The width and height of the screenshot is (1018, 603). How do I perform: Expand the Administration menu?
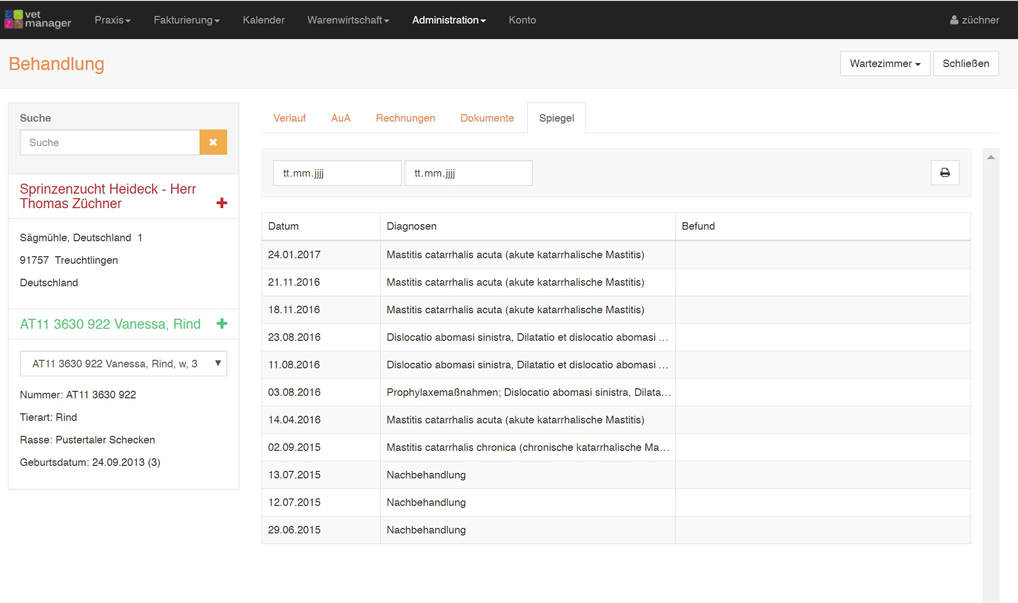pos(448,20)
